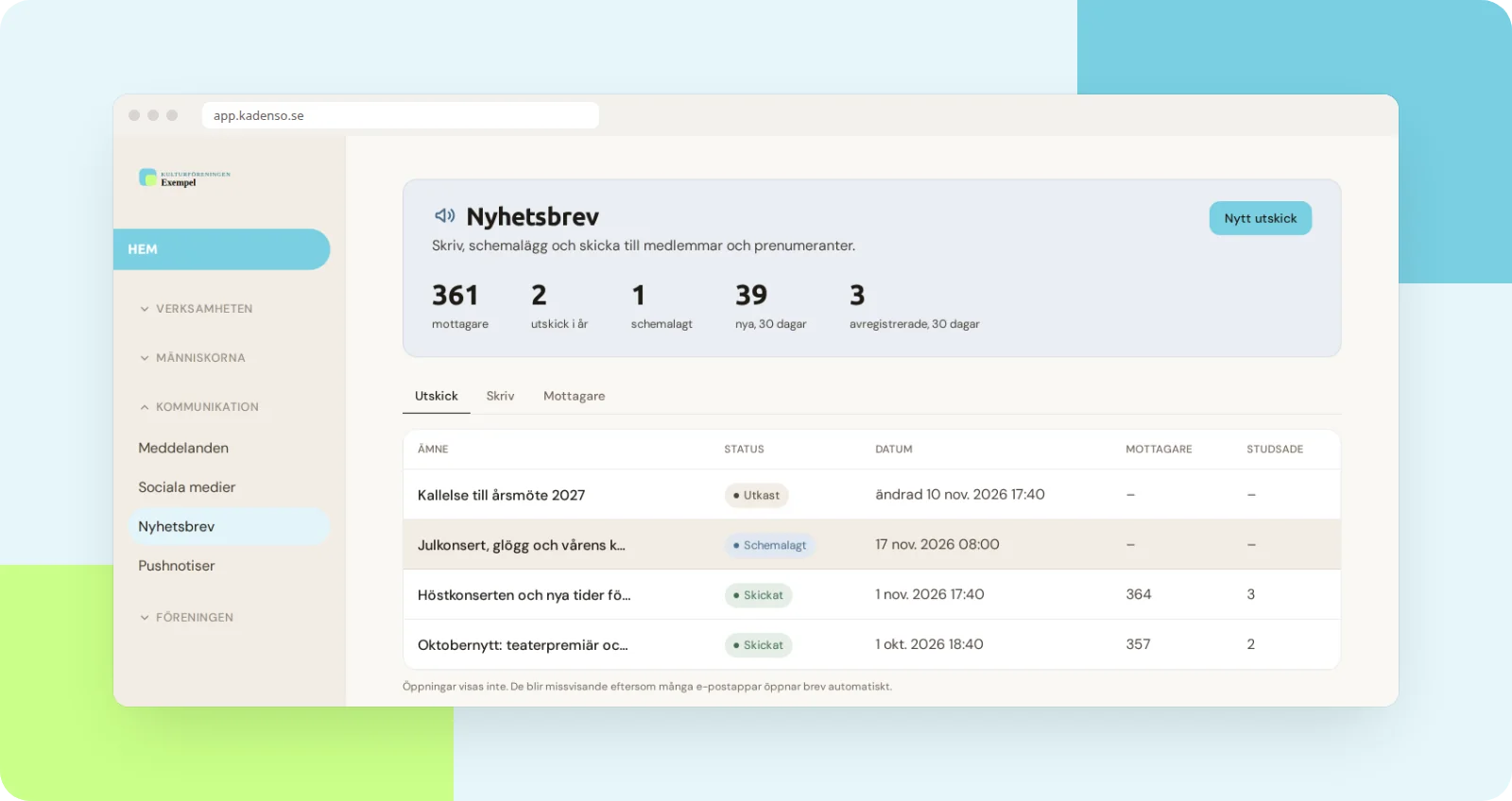Image resolution: width=1512 pixels, height=801 pixels.
Task: Collapse the Kommunikation sidebar section
Action: point(198,407)
